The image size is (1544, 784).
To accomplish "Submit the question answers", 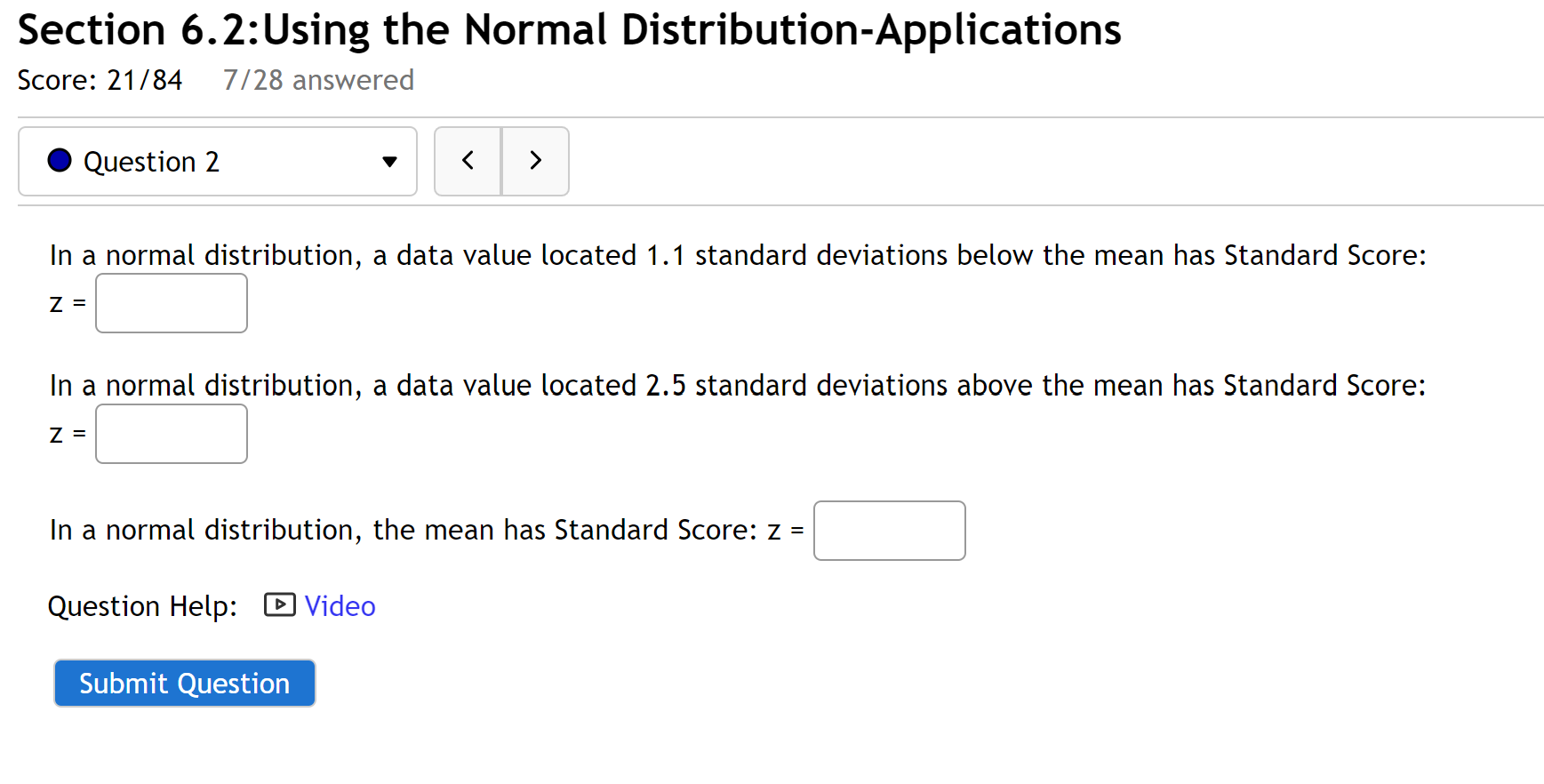I will click(184, 683).
